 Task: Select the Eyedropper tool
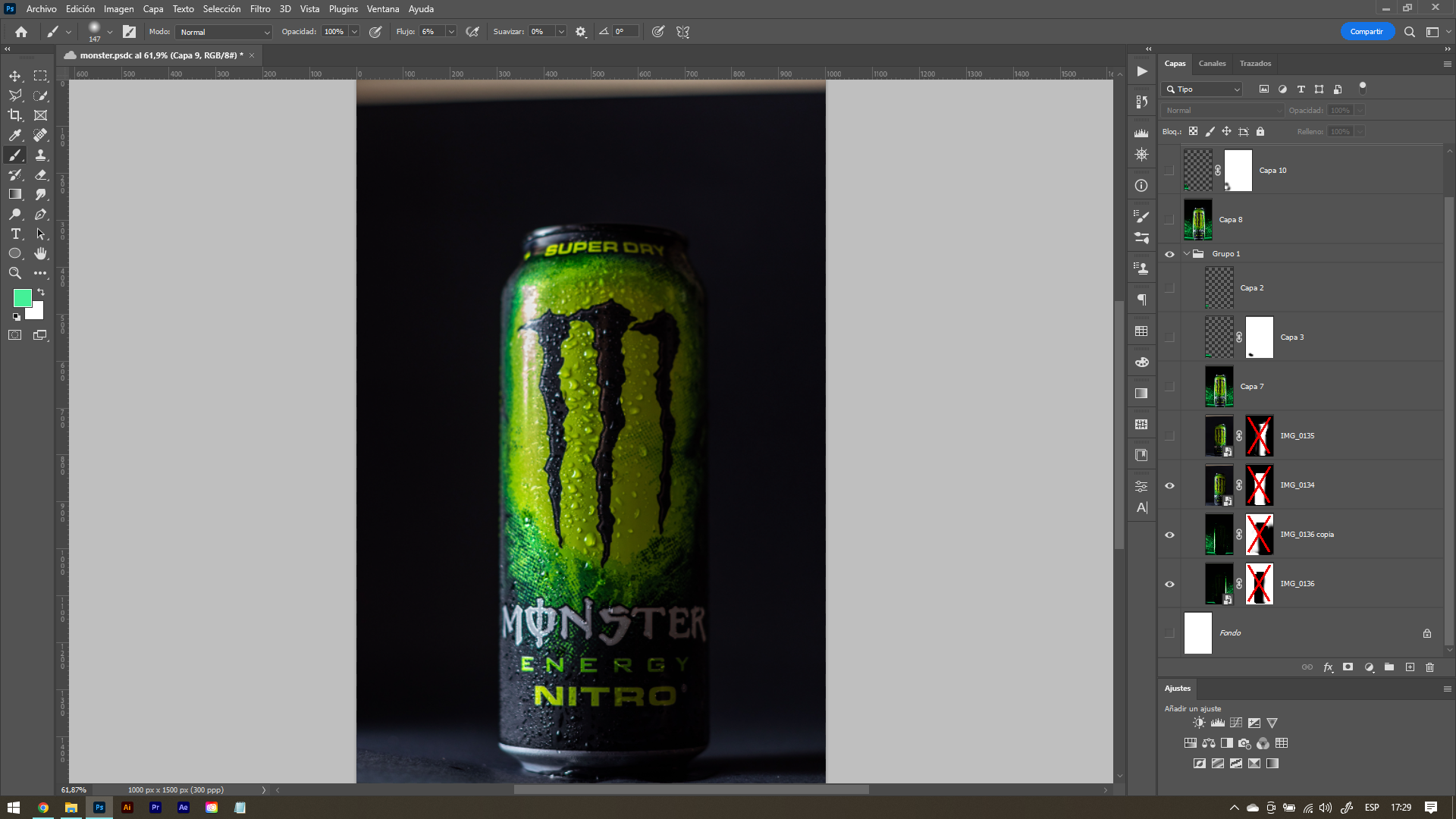coord(15,135)
